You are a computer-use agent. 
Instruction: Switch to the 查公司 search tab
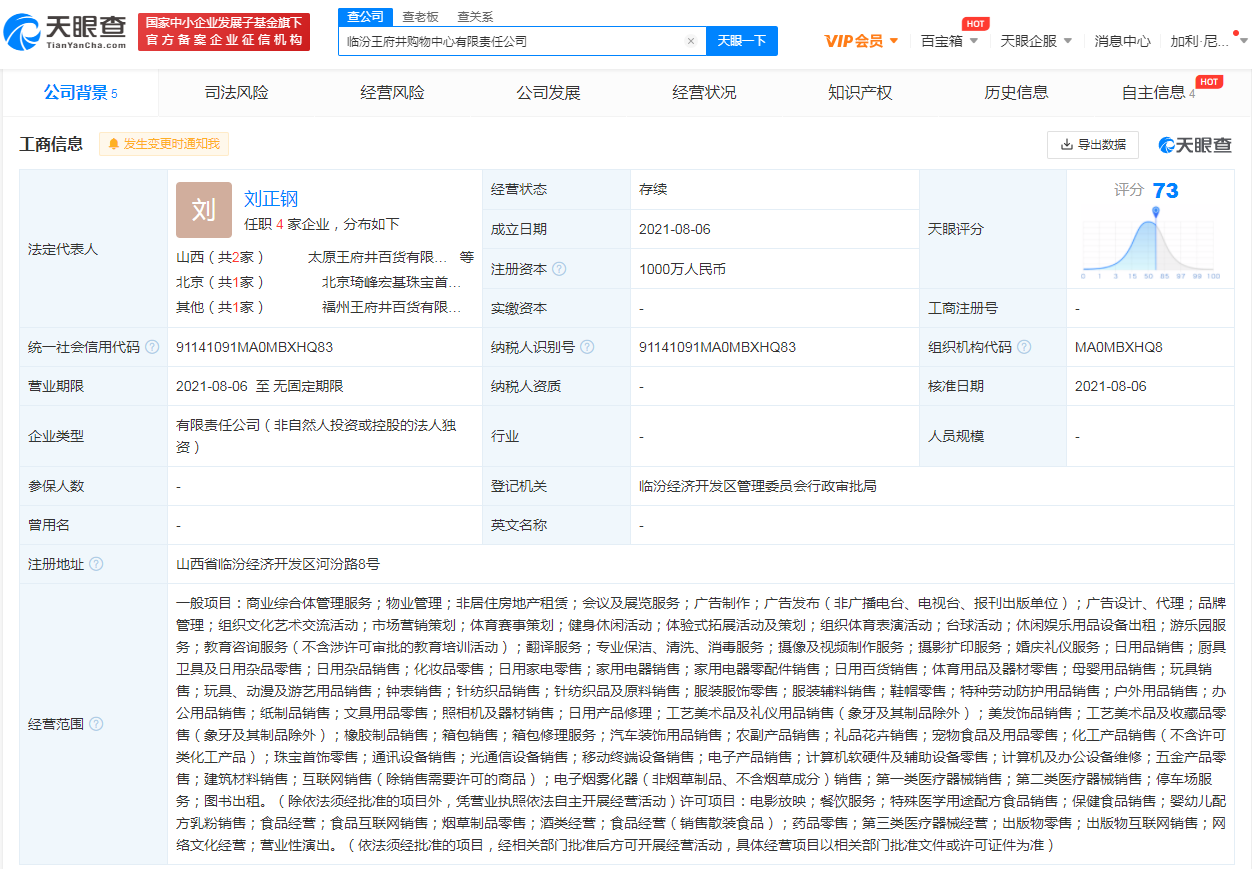363,16
